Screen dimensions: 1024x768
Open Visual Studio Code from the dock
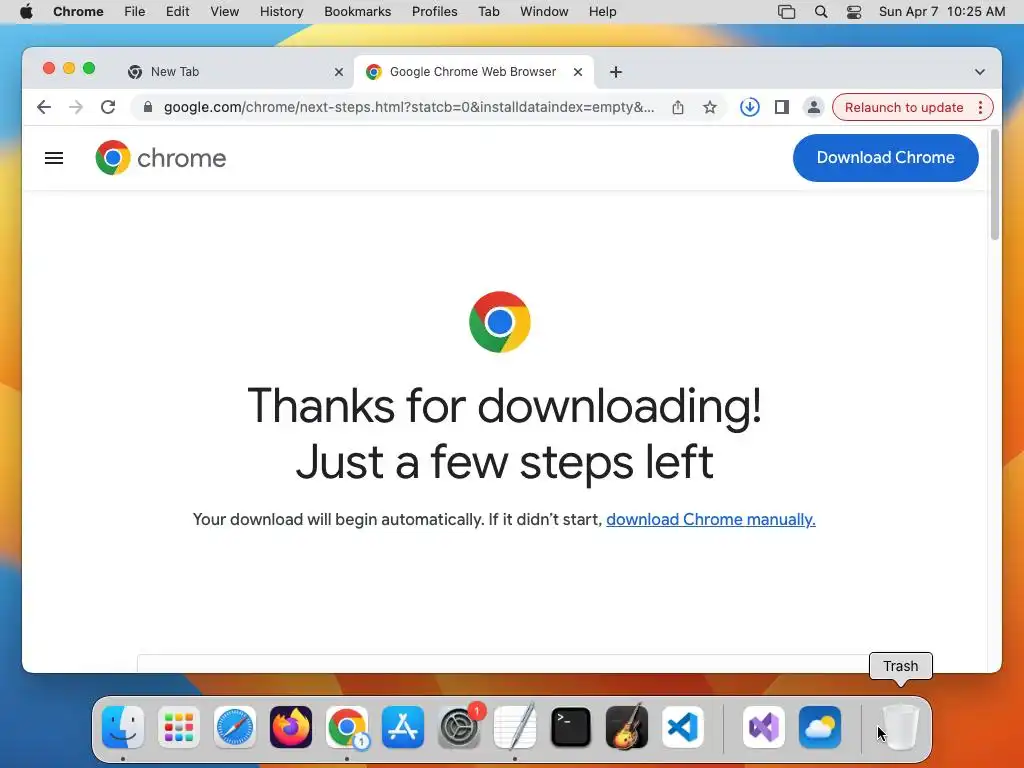(x=682, y=727)
